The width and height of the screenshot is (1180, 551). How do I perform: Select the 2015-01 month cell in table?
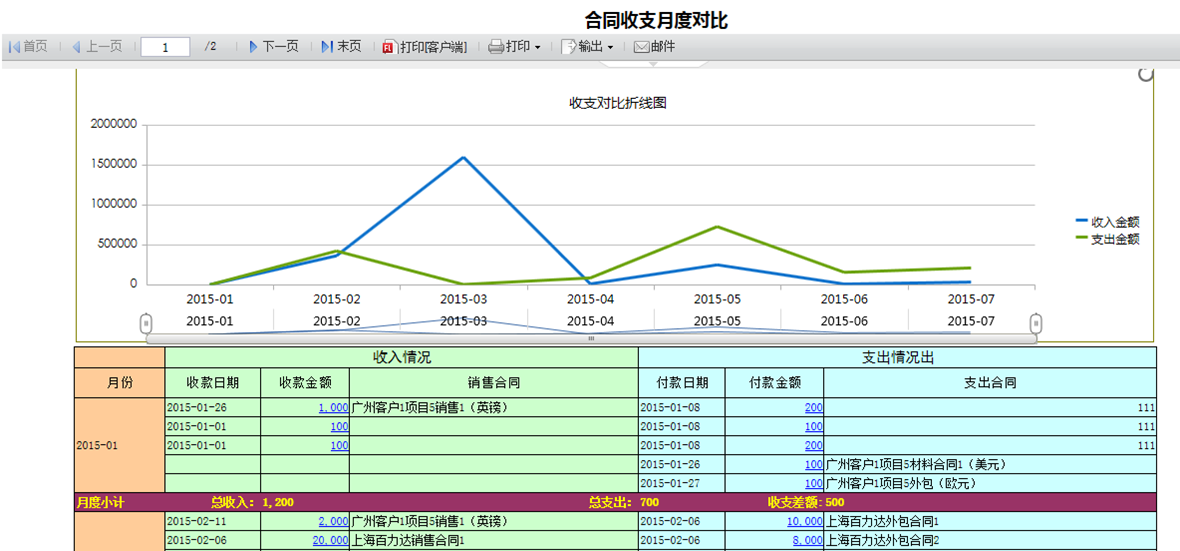click(119, 446)
